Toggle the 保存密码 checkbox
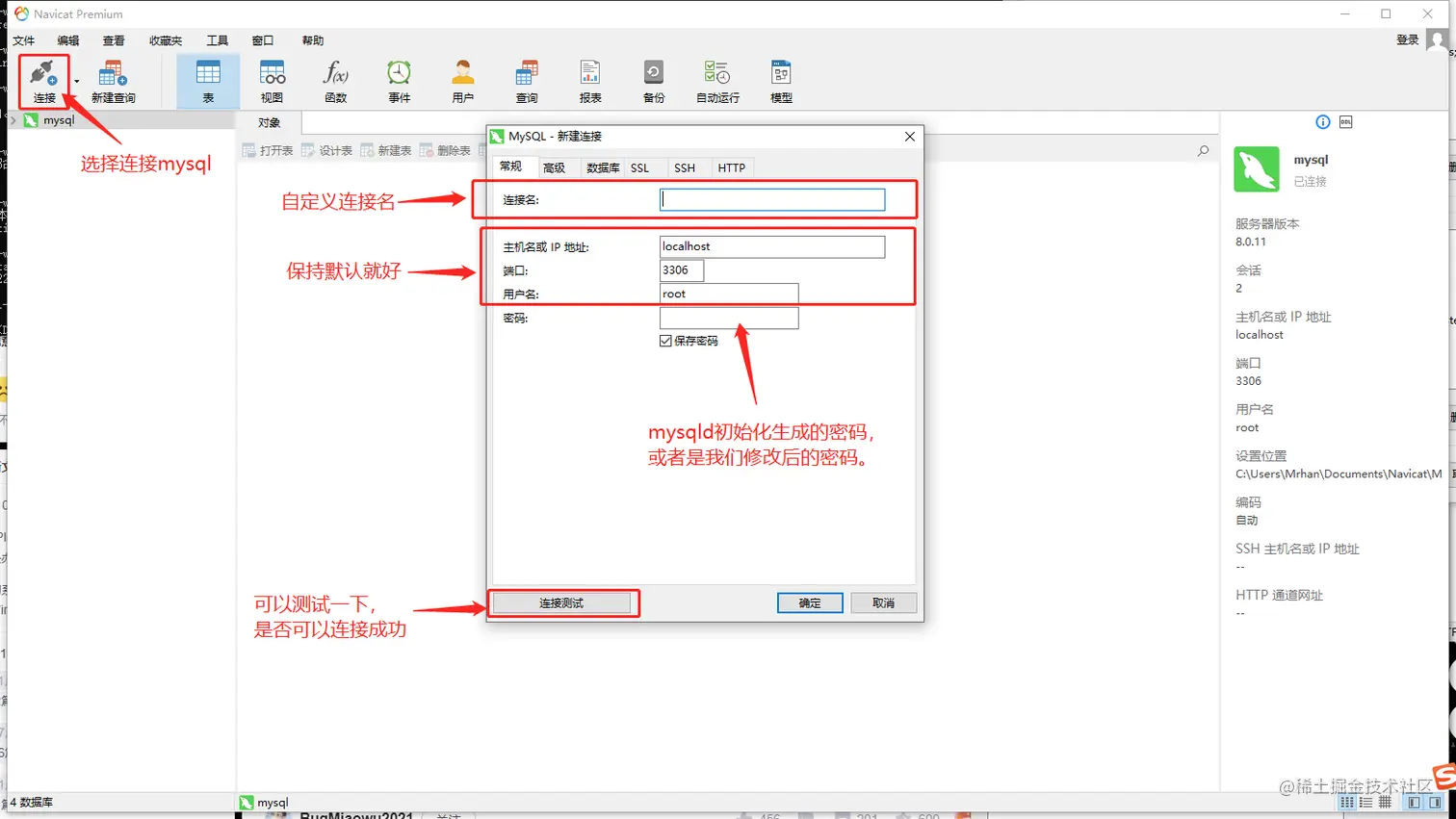 (x=665, y=341)
